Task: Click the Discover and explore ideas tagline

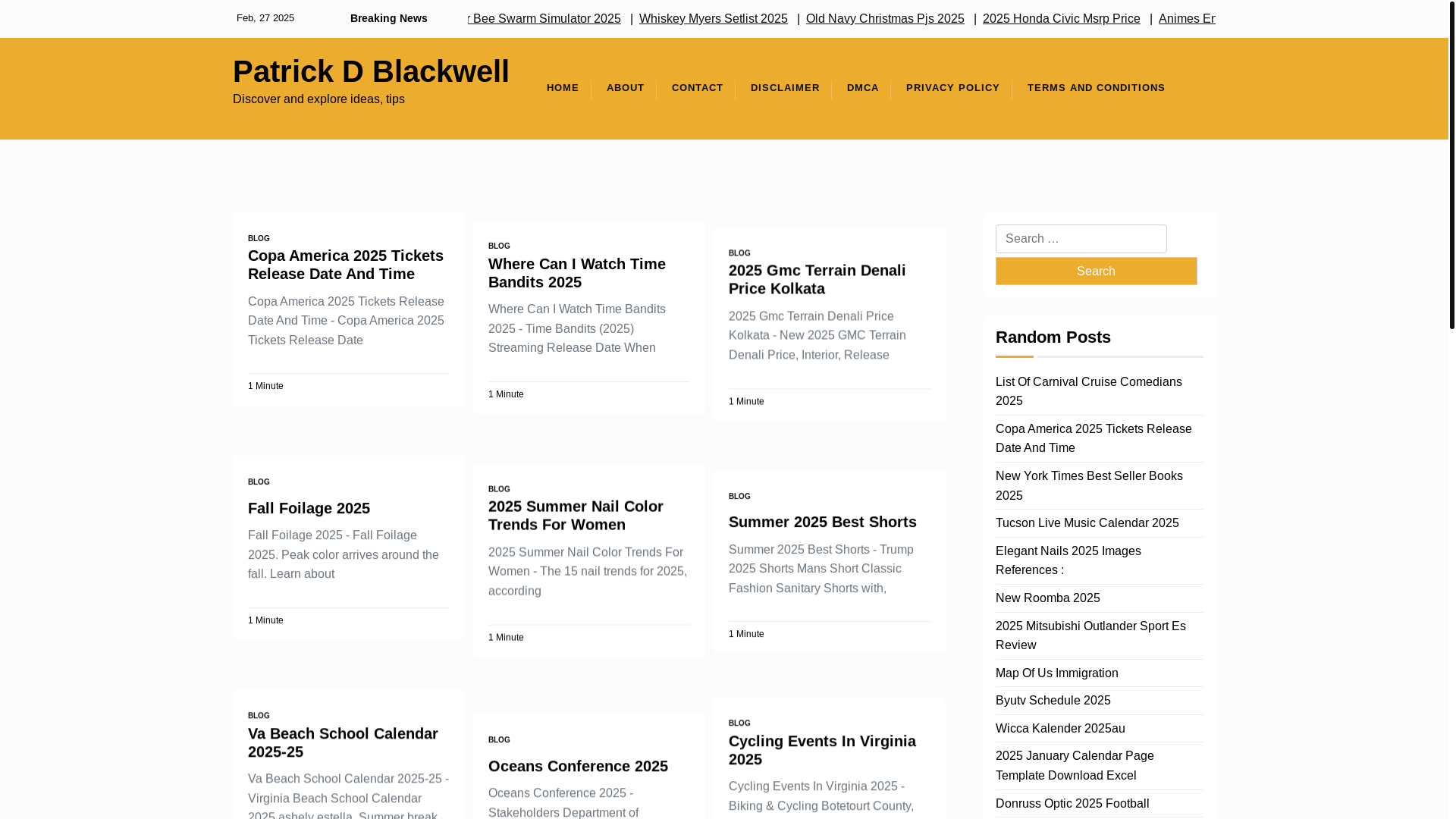Action: [318, 99]
